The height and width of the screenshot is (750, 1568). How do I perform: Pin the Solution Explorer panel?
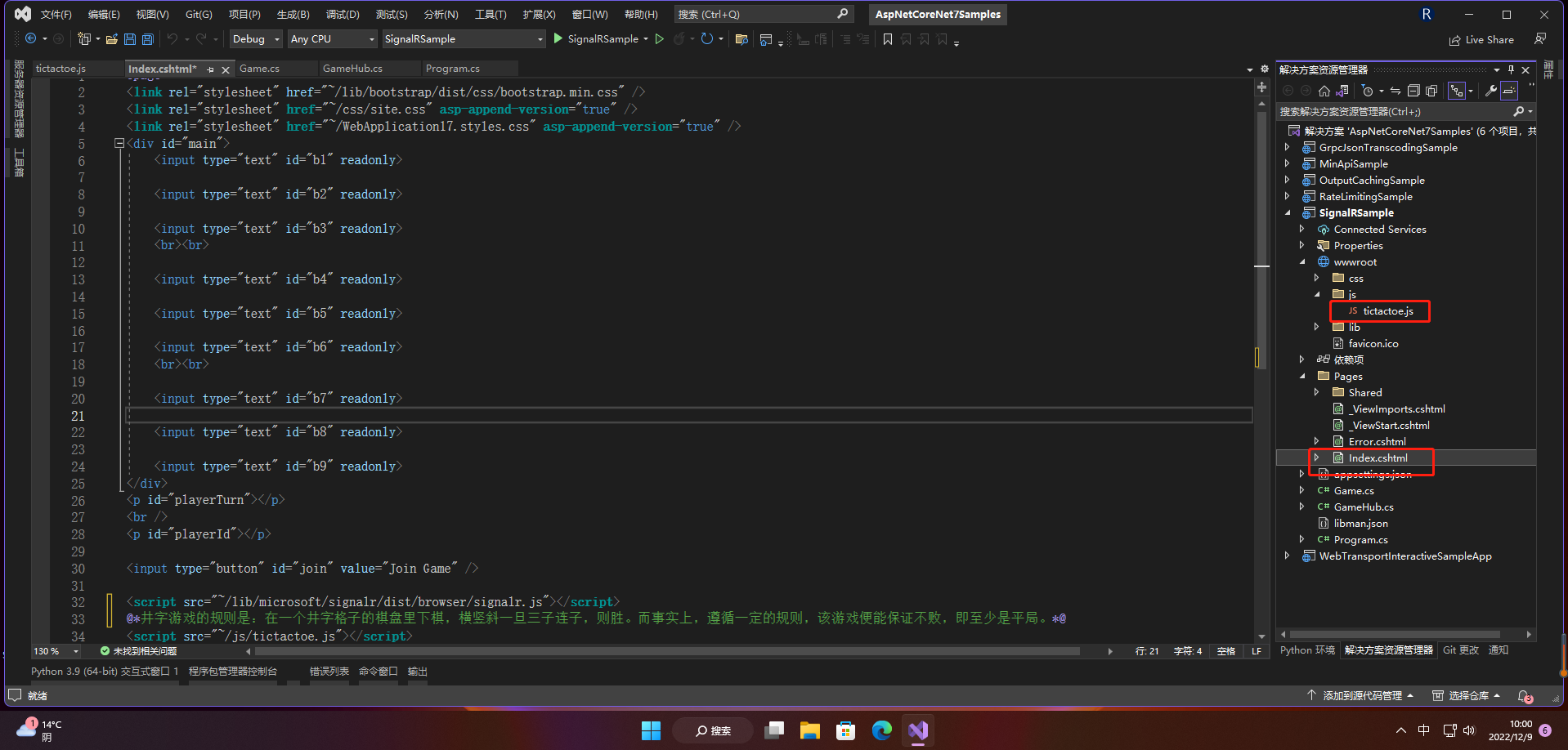[x=1511, y=70]
